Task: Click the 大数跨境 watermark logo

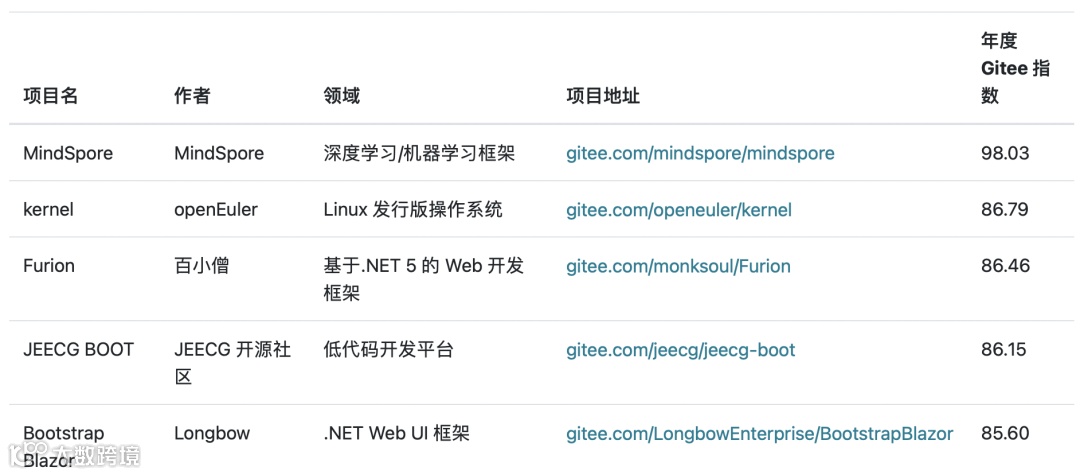Action: click(74, 455)
